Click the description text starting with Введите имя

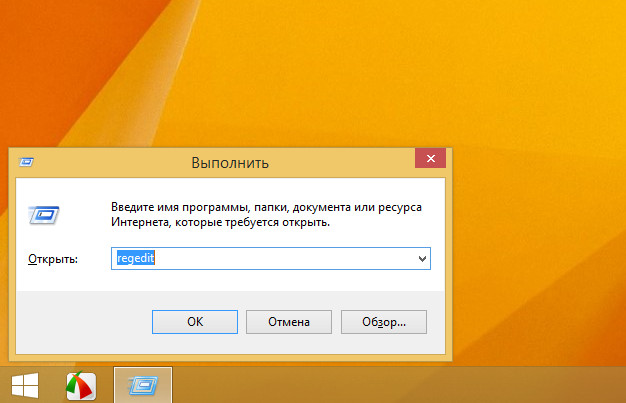point(265,207)
